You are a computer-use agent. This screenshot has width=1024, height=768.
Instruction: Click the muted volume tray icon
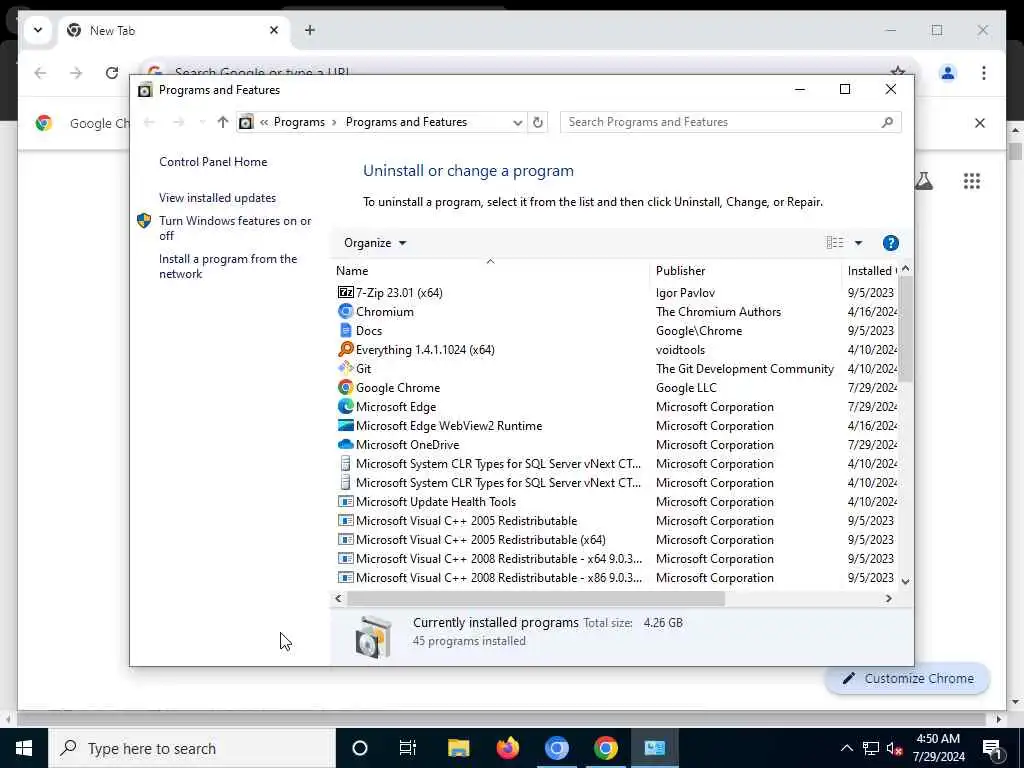coord(895,748)
